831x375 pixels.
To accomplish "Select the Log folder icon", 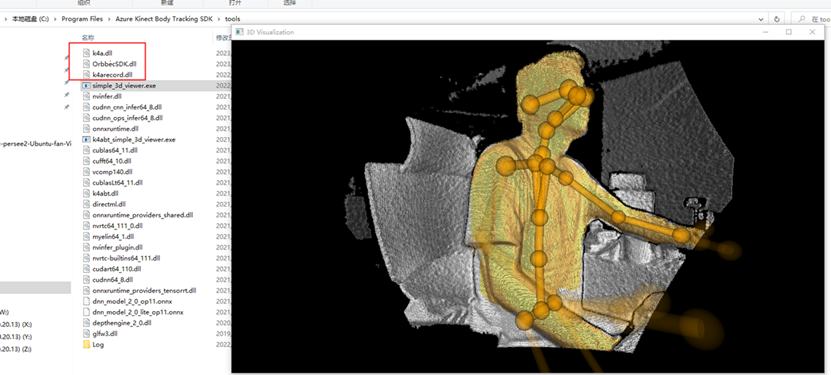I will 87,344.
